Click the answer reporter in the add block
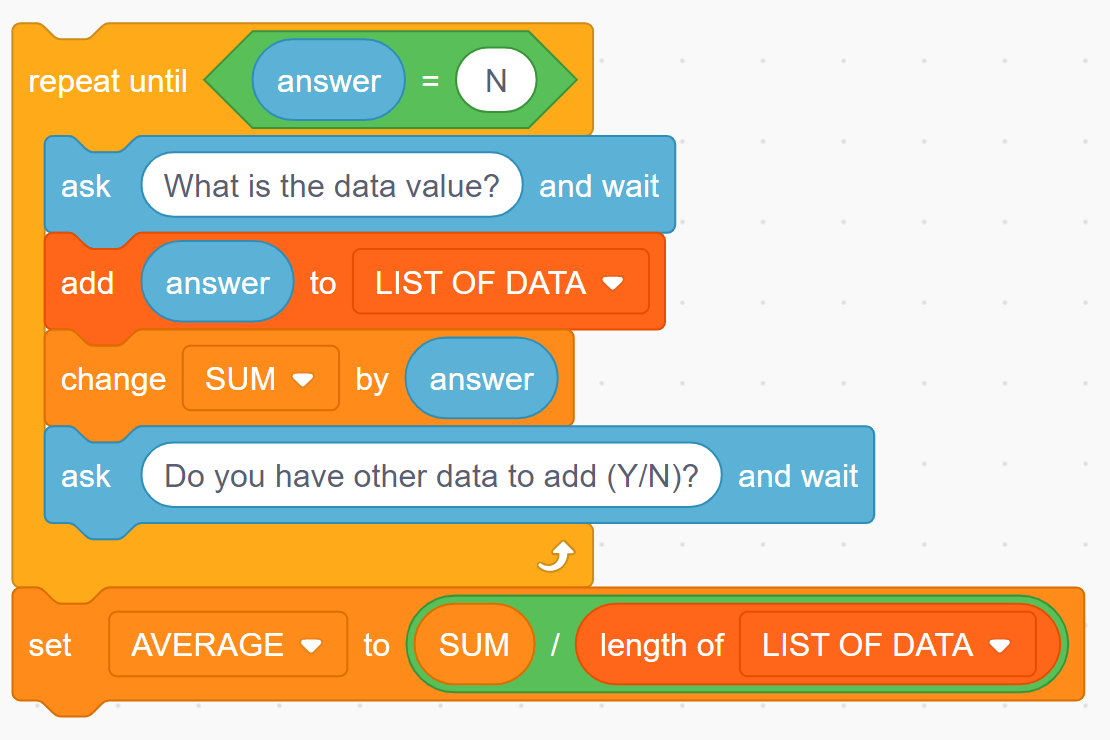The height and width of the screenshot is (740, 1110). pyautogui.click(x=217, y=283)
